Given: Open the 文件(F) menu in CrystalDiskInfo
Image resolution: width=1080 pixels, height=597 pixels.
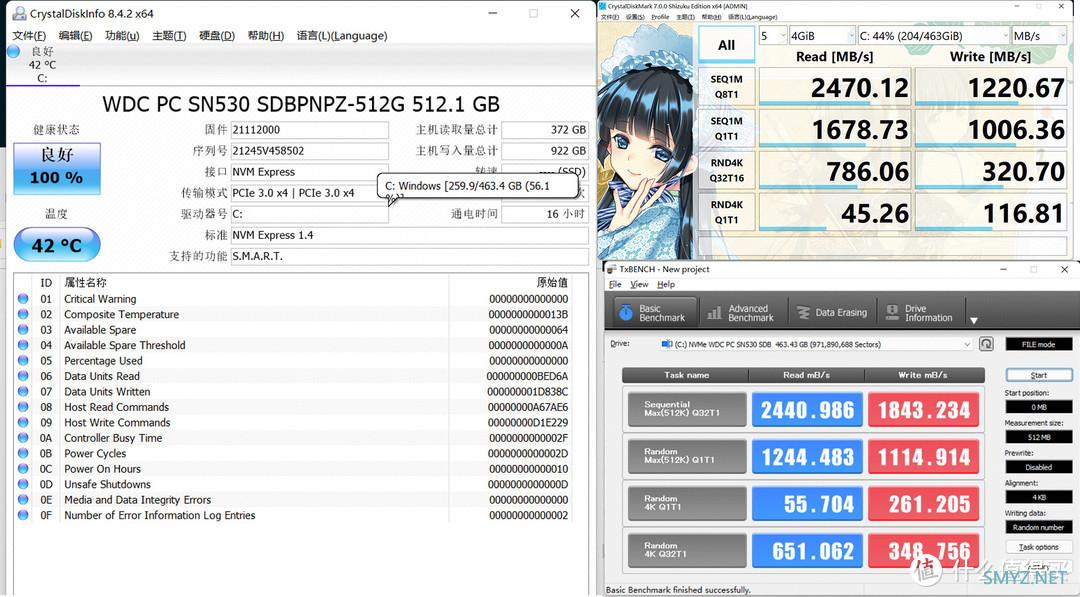Looking at the screenshot, I should point(29,36).
